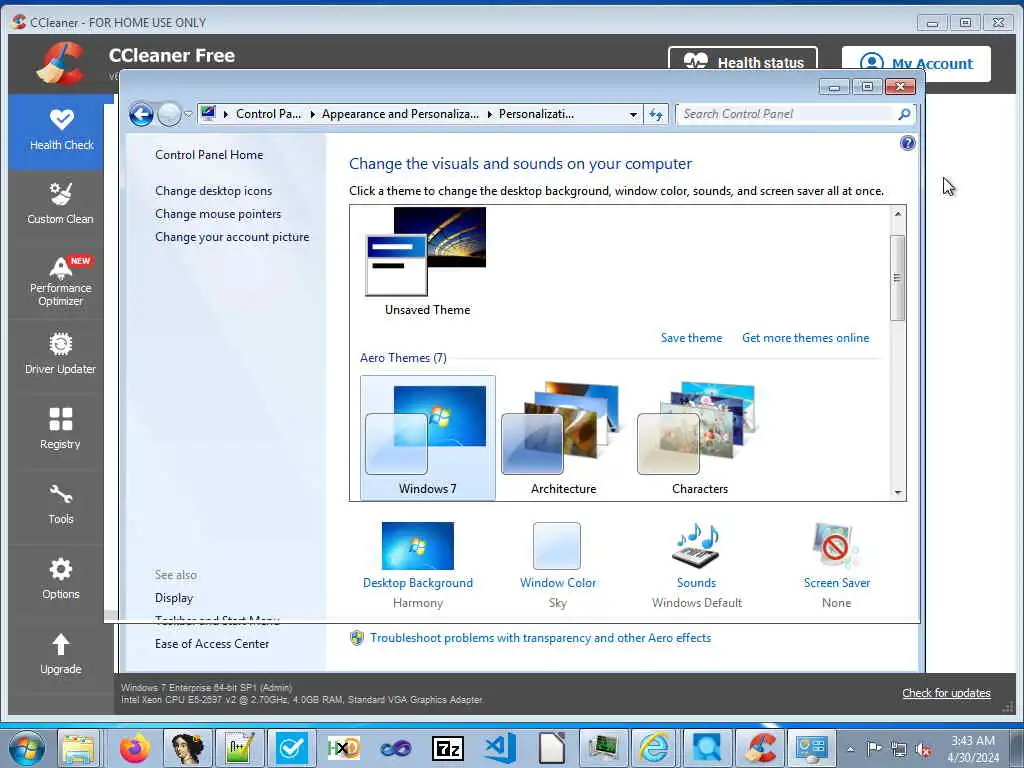Open Desktop Background settings icon
The image size is (1024, 768).
tap(418, 546)
